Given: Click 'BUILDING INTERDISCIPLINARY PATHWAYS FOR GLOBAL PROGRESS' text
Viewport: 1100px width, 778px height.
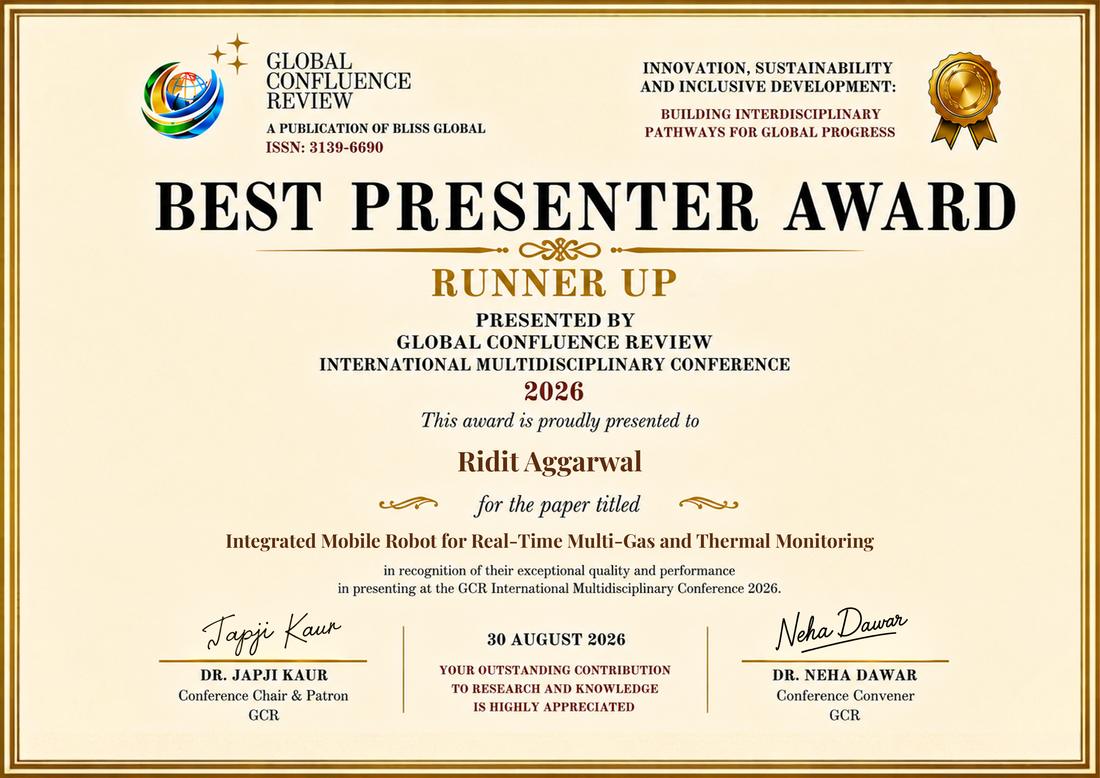Looking at the screenshot, I should (770, 123).
